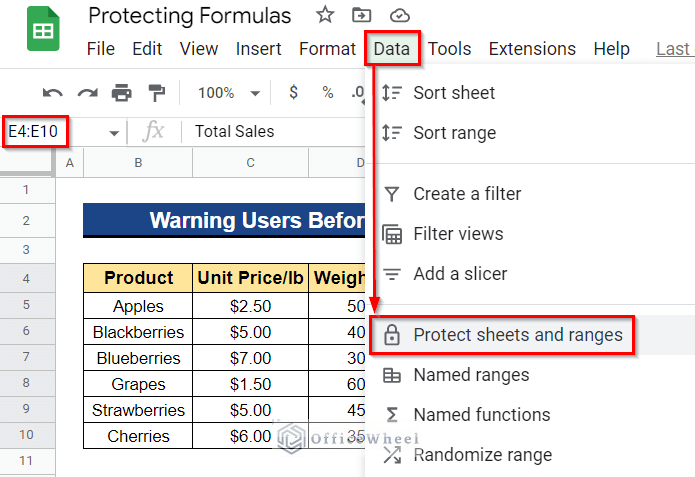Select Protect sheets and ranges
The height and width of the screenshot is (477, 695).
[x=531, y=335]
